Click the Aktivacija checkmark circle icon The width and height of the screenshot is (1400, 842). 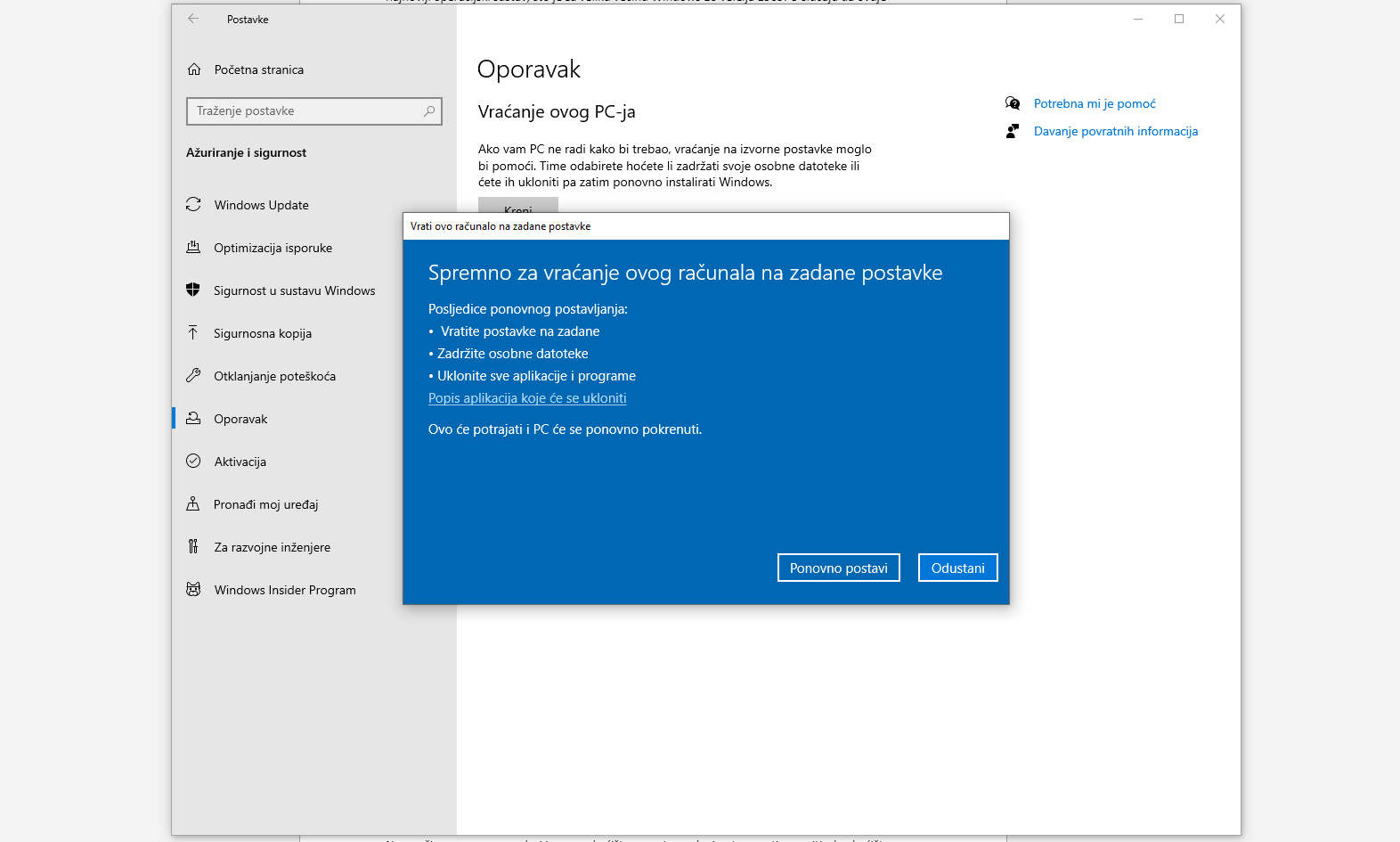[x=193, y=461]
